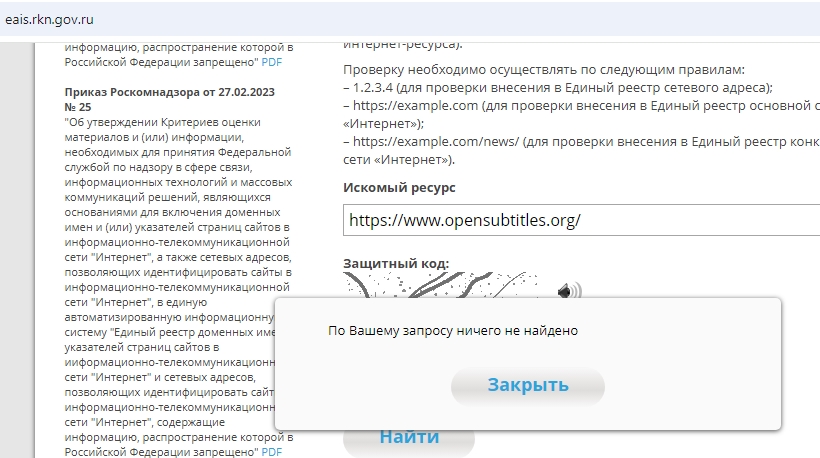
Task: Click the message По Вашему запросу ничего не найдено
Action: point(453,330)
